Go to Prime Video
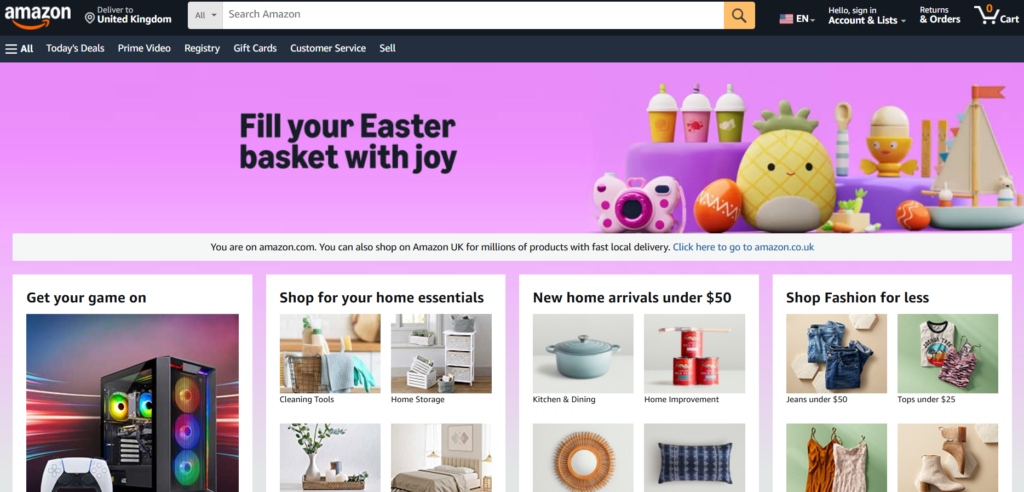The image size is (1024, 492). [144, 48]
